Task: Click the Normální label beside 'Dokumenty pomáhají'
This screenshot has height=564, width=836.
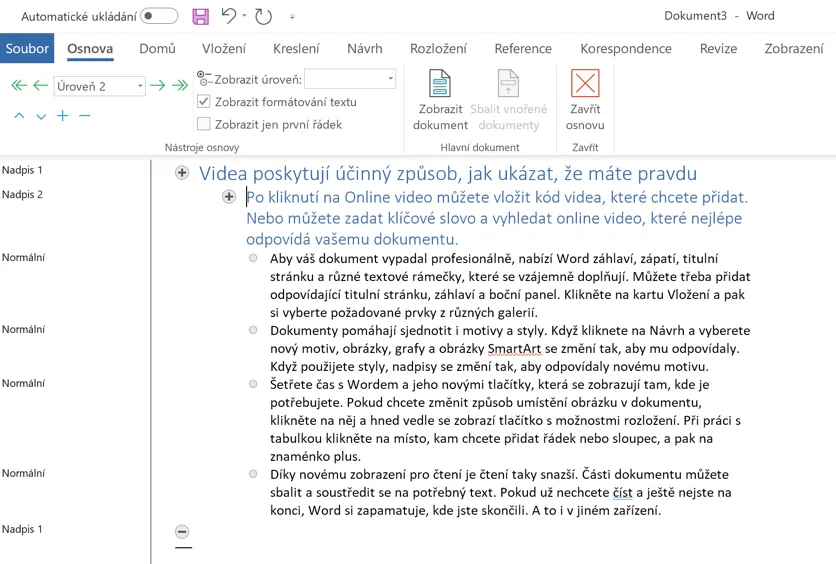Action: point(23,329)
